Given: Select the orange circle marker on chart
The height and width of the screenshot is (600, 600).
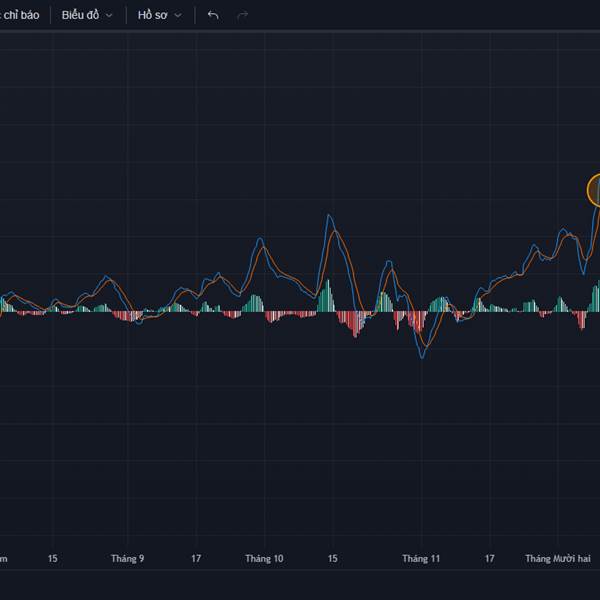Looking at the screenshot, I should coord(596,189).
